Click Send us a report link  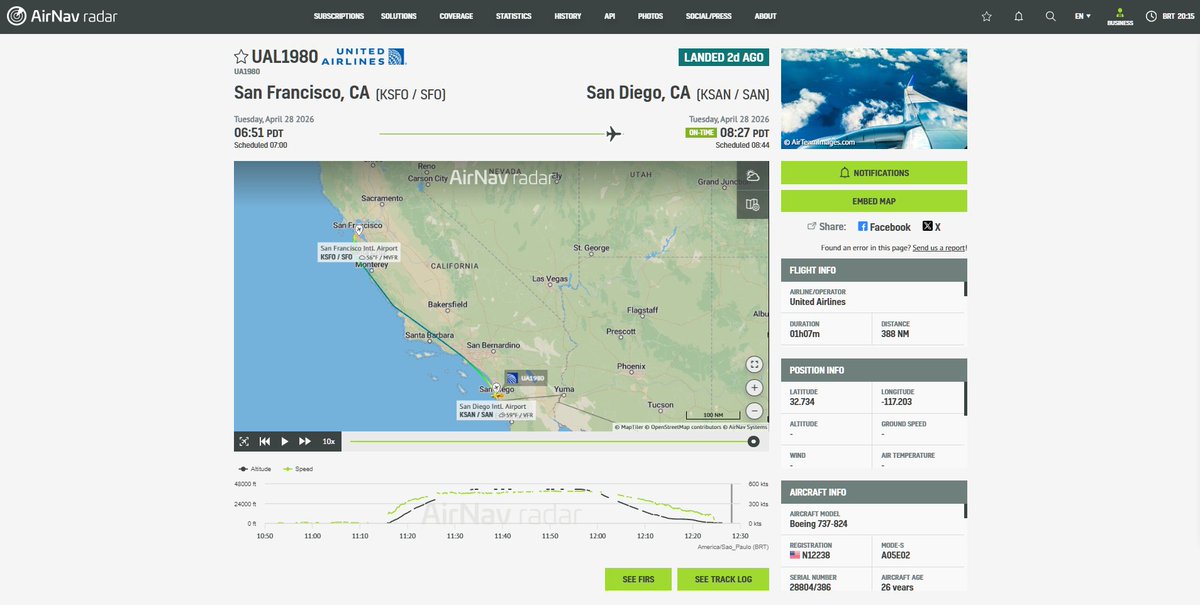(940, 247)
